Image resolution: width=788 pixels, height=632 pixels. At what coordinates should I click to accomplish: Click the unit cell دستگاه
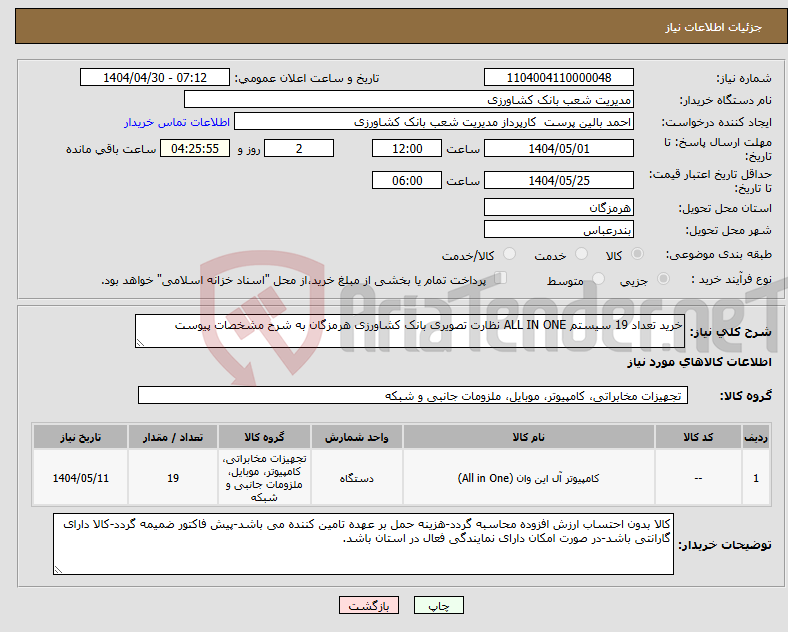point(356,478)
